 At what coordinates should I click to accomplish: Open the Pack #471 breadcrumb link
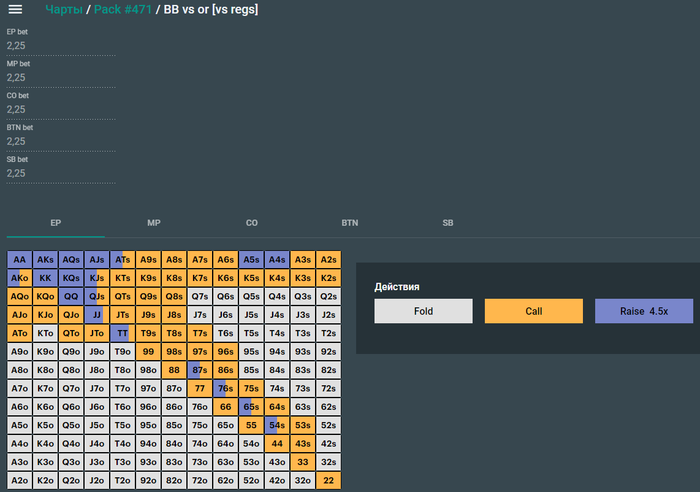coord(123,9)
